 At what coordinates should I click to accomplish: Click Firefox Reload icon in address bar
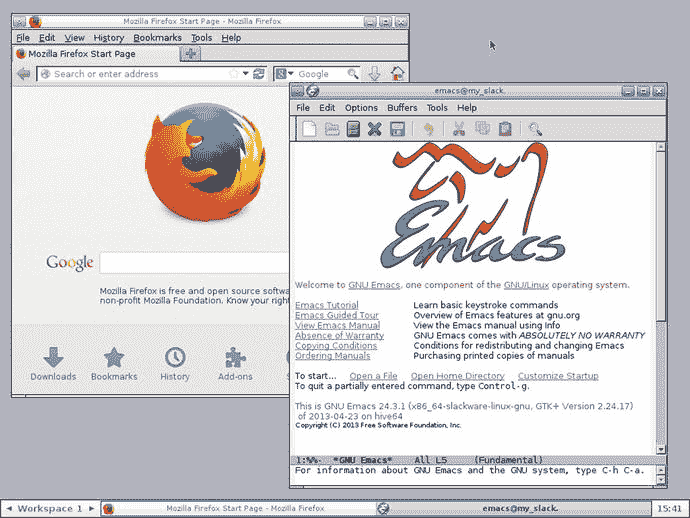click(259, 73)
